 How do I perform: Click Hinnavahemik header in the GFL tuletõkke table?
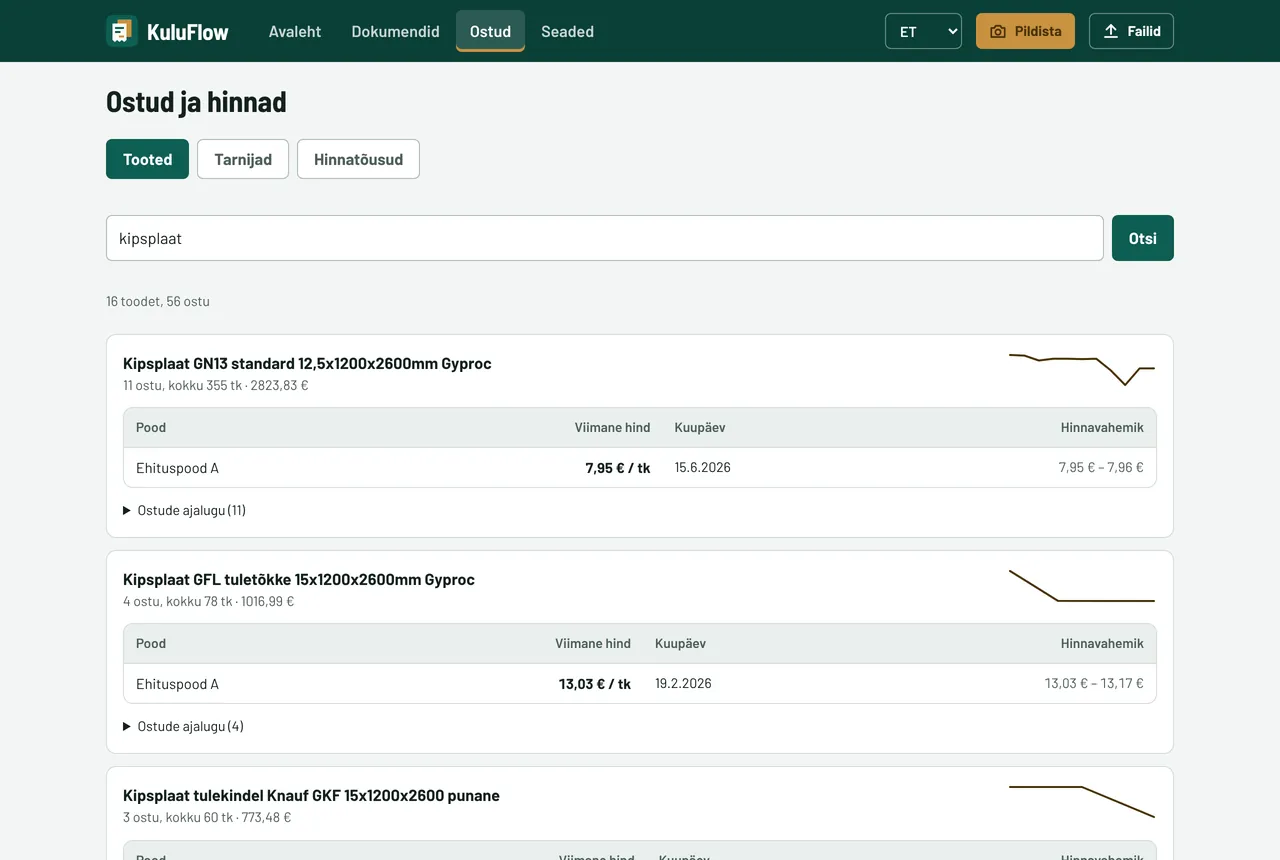coord(1102,643)
